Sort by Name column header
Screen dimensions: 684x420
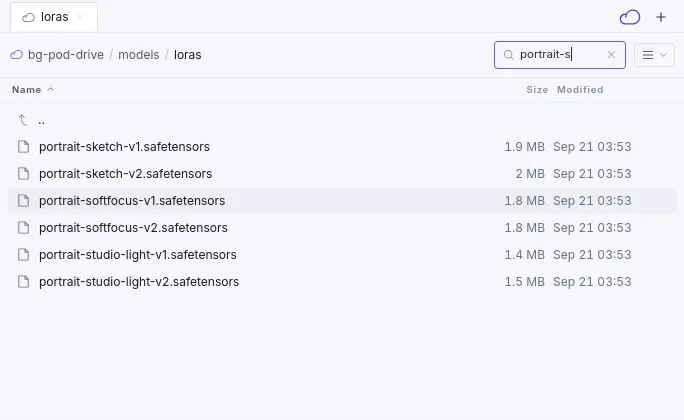pos(27,89)
